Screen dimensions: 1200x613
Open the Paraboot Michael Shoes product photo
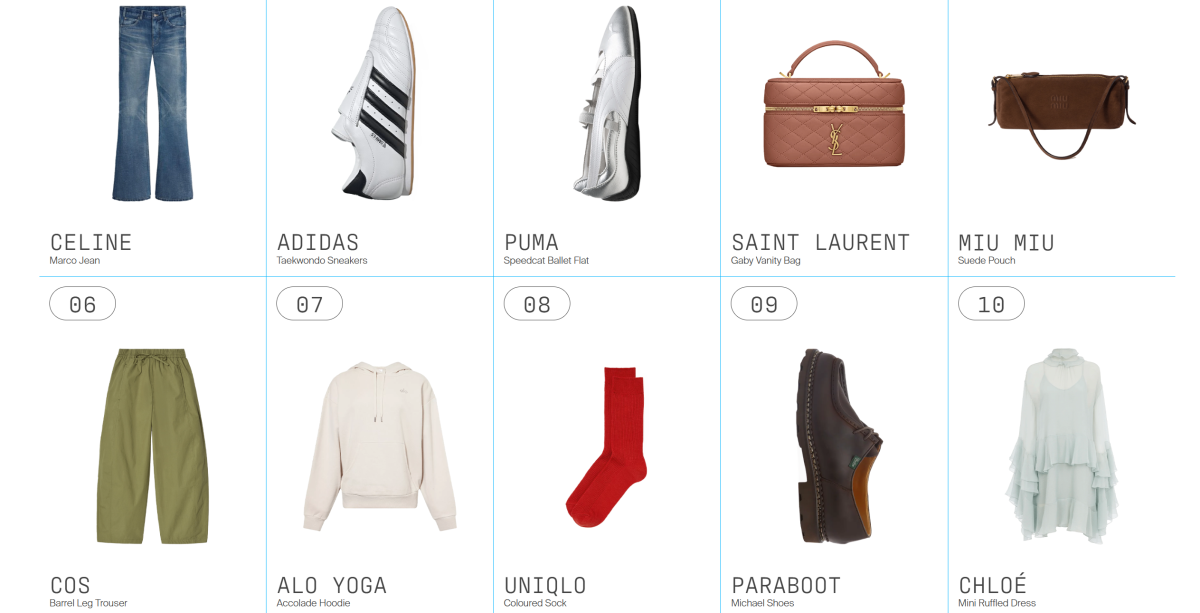pos(834,446)
